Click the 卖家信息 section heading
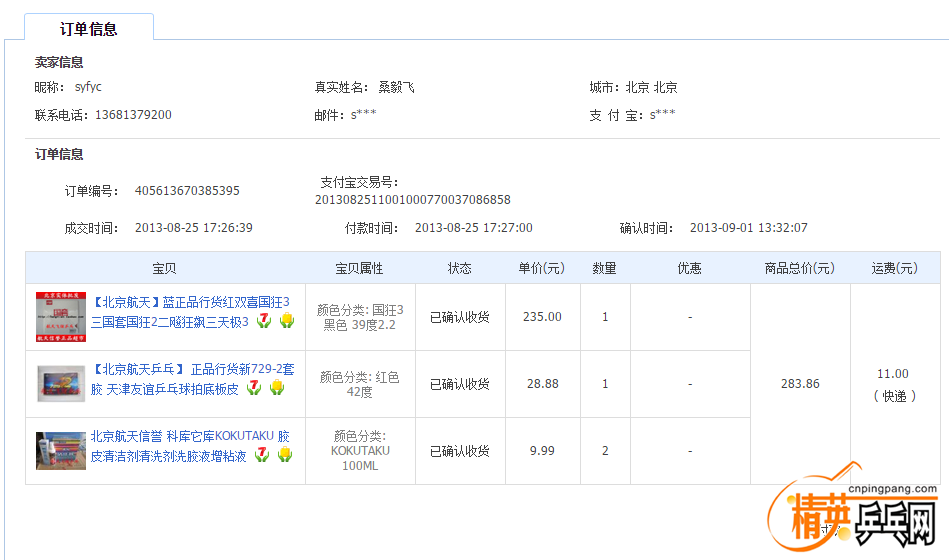The image size is (949, 560). (x=59, y=62)
